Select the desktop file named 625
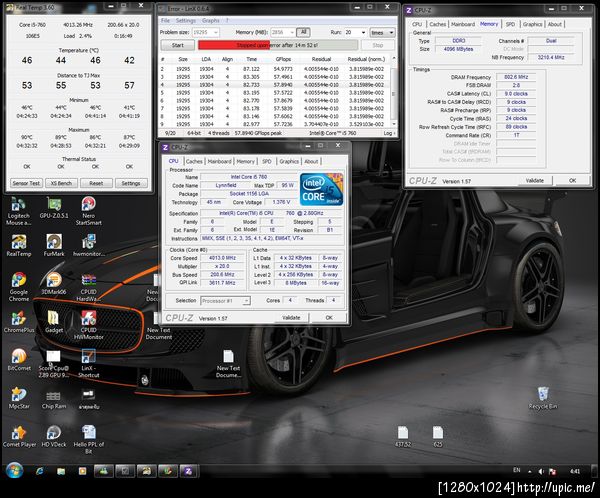This screenshot has width=600, height=498. click(438, 437)
